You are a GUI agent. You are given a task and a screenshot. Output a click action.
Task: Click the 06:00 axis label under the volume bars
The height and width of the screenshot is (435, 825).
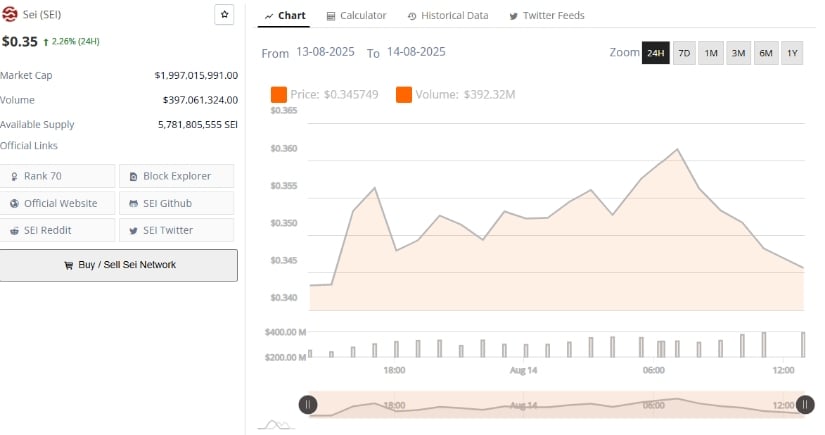point(653,370)
